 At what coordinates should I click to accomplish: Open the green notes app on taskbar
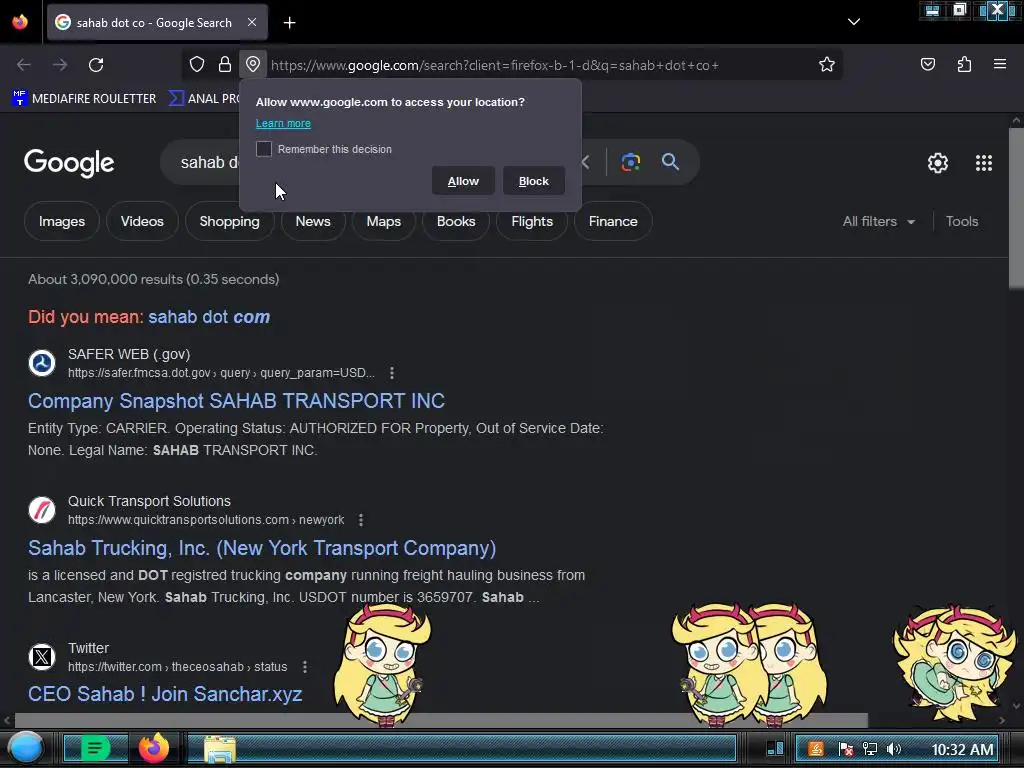95,748
